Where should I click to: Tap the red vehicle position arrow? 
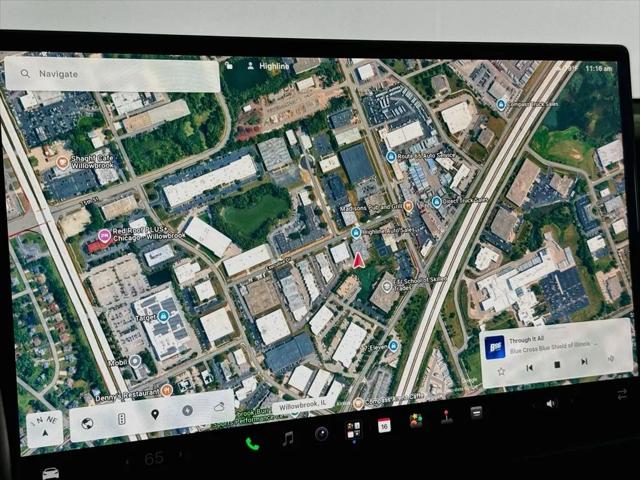point(358,260)
